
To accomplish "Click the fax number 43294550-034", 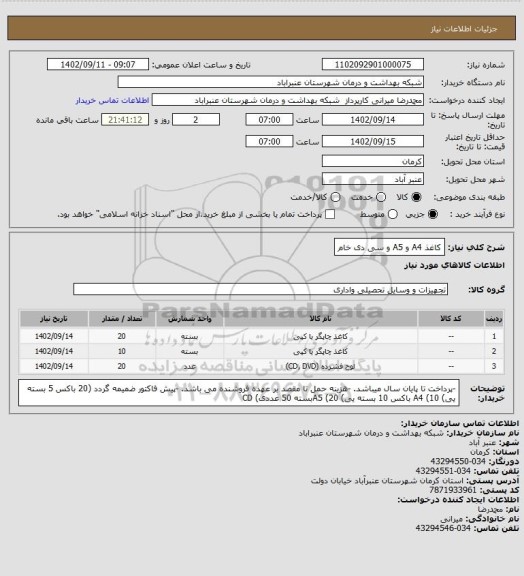I will 458,461.
